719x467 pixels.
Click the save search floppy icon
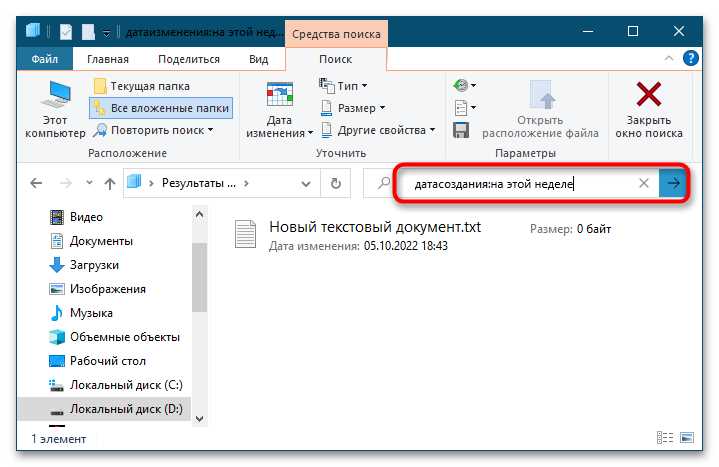point(461,130)
